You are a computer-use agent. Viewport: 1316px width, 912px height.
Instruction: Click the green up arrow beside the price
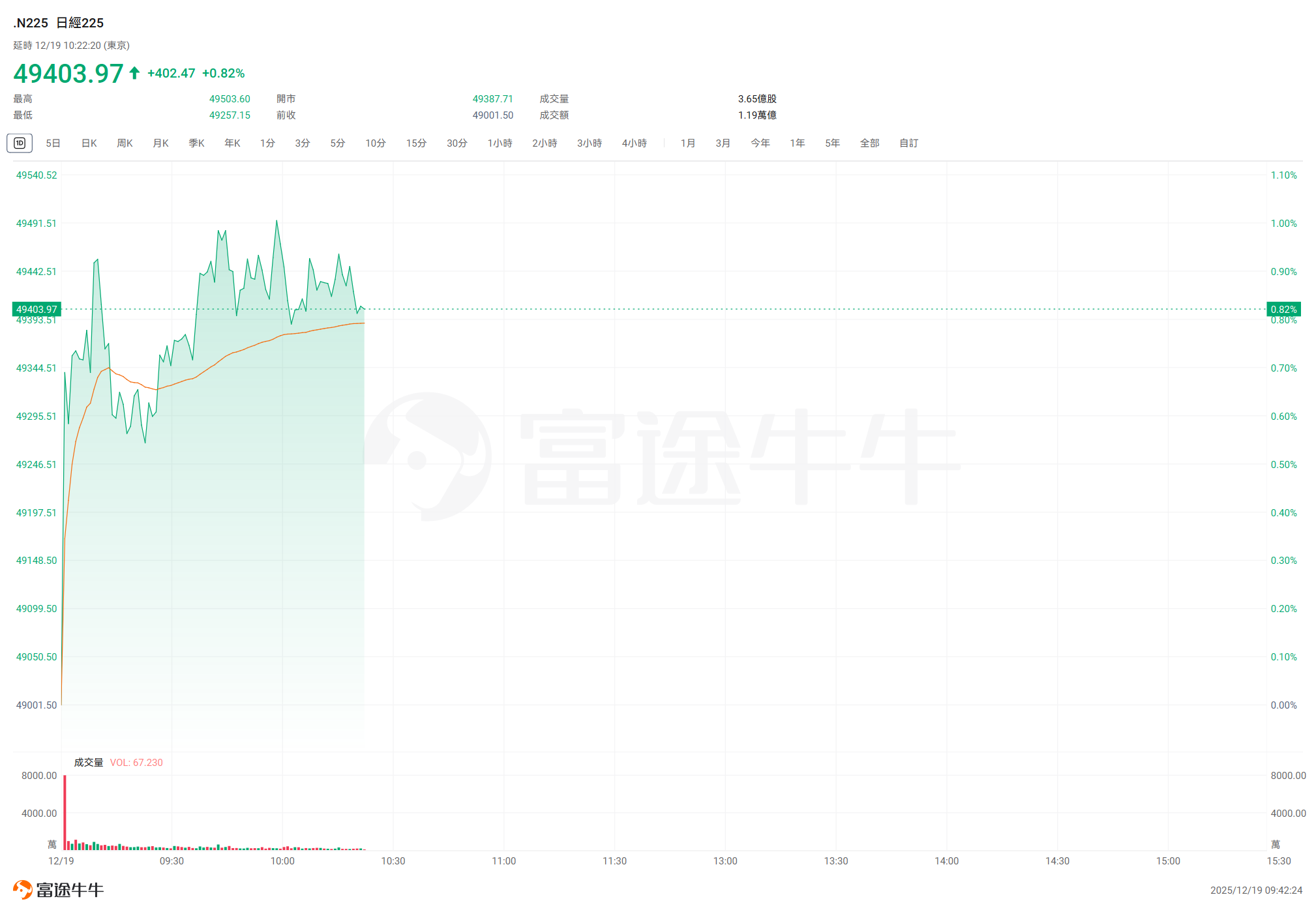pos(134,73)
